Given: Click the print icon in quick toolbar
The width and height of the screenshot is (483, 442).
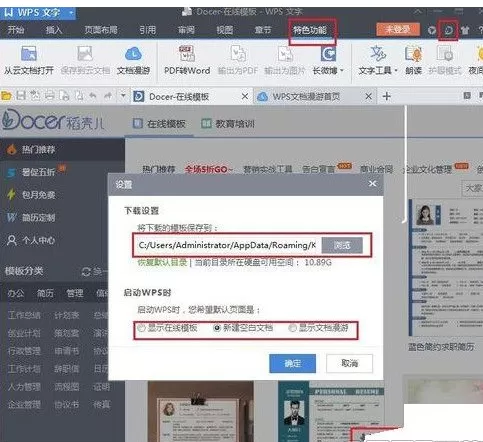Looking at the screenshot, I should tap(49, 96).
